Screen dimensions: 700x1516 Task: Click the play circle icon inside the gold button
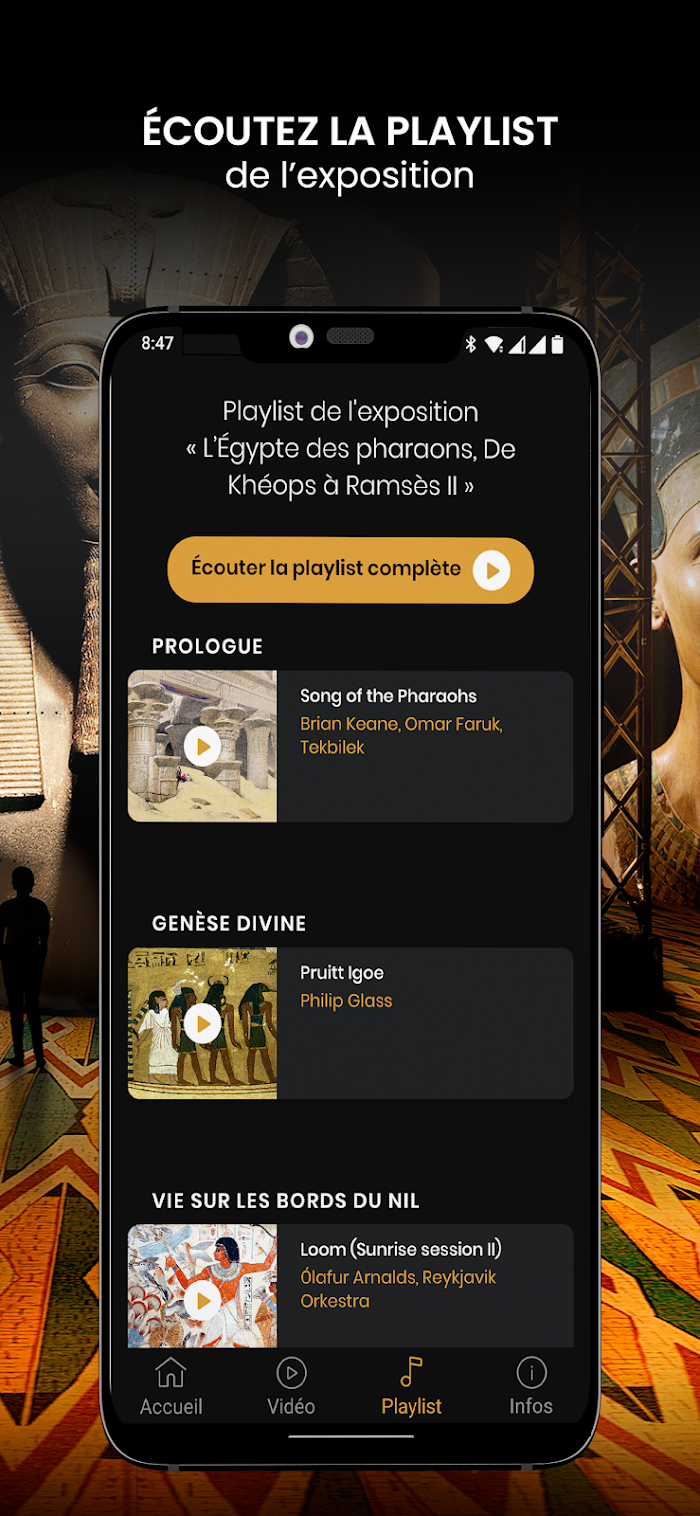[x=491, y=570]
